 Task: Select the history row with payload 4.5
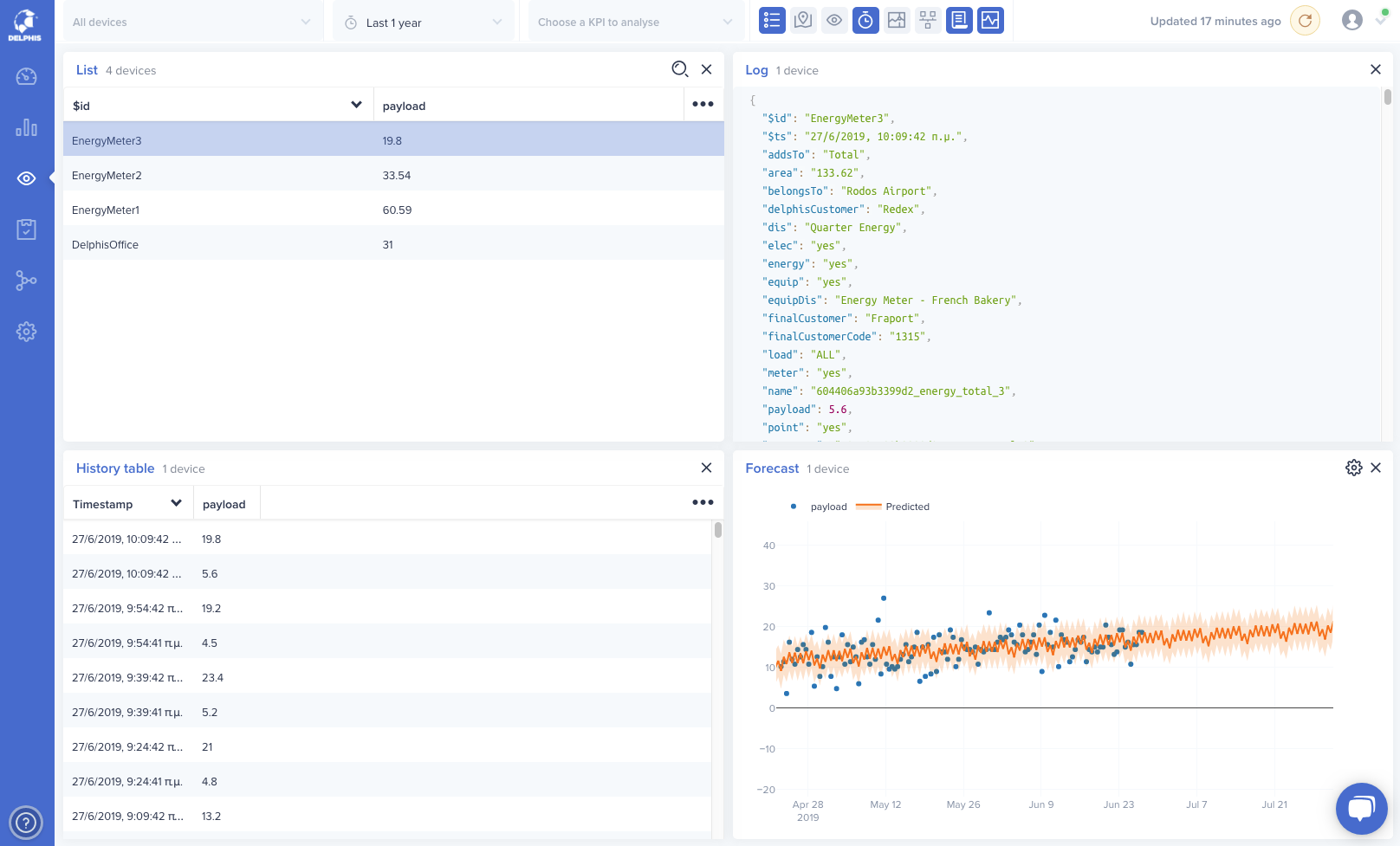pyautogui.click(x=387, y=643)
